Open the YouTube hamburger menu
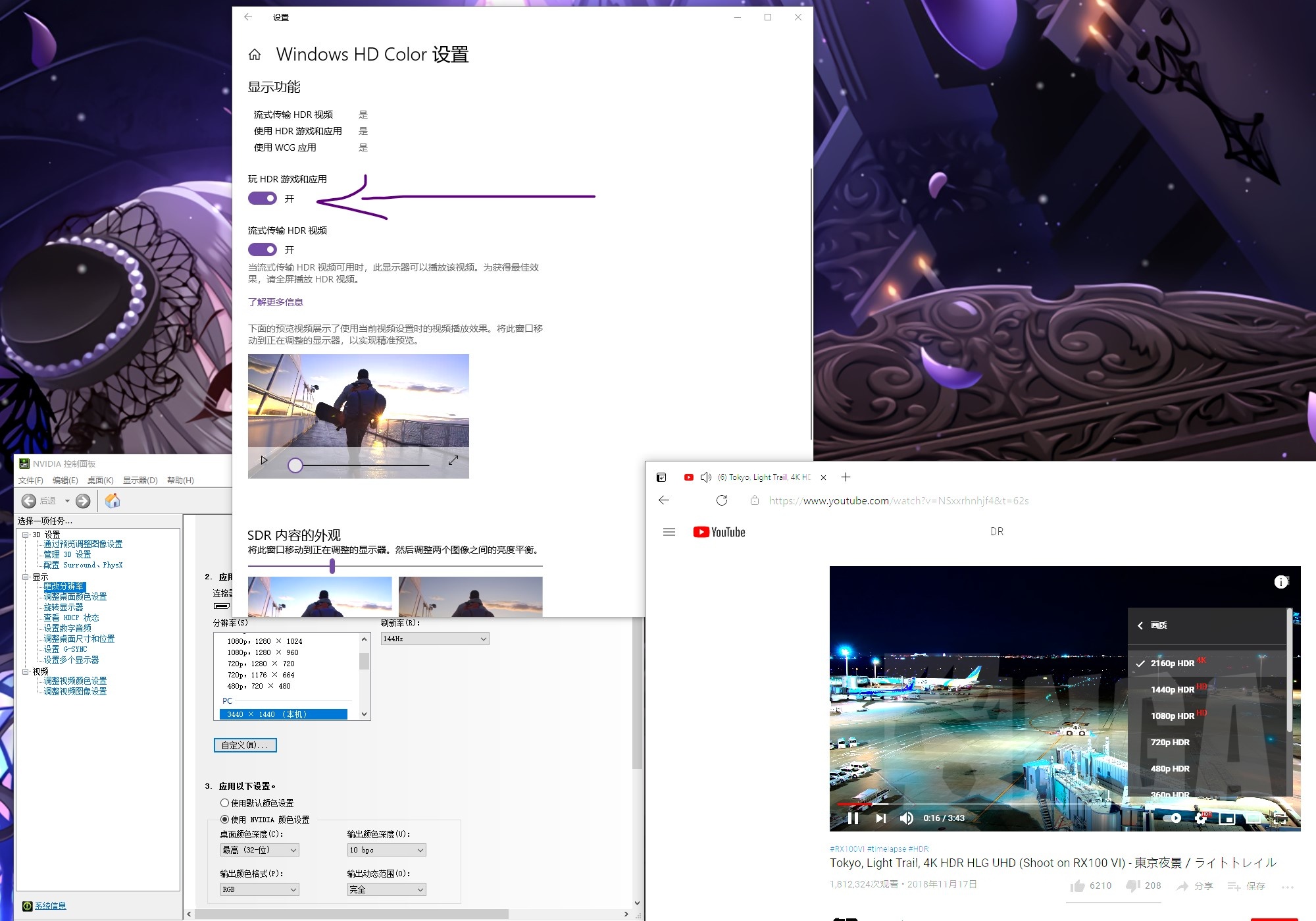1316x921 pixels. pos(669,531)
